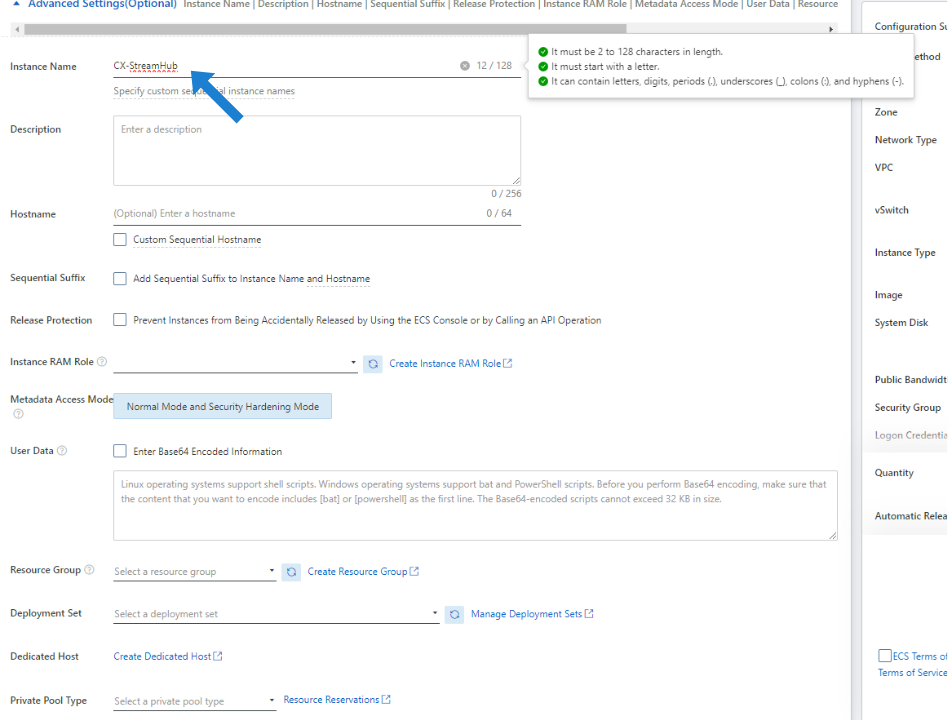Refresh the Deployment Set list
948x720 pixels.
pyautogui.click(x=454, y=614)
